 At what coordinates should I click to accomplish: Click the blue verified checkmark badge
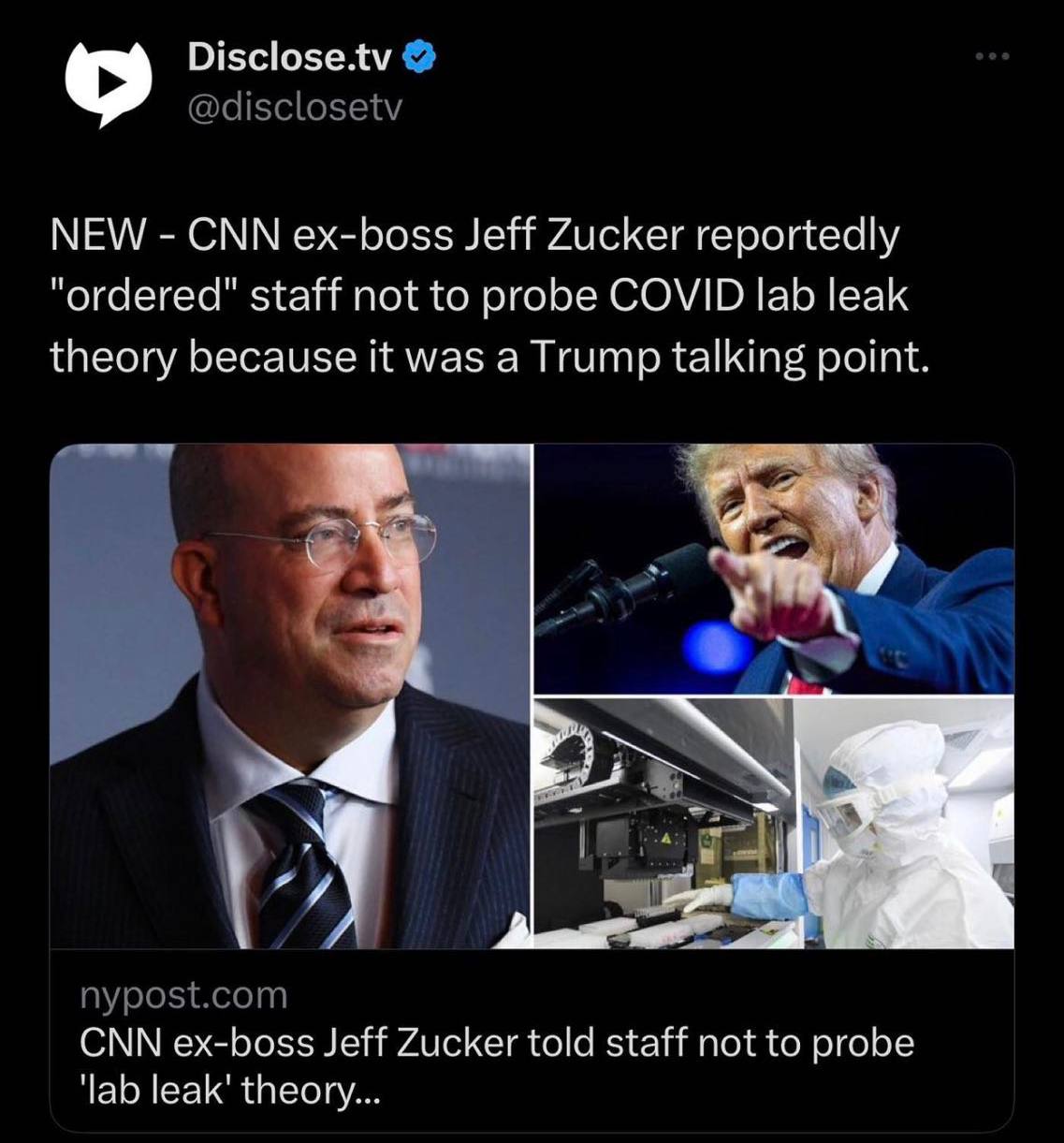[x=418, y=58]
